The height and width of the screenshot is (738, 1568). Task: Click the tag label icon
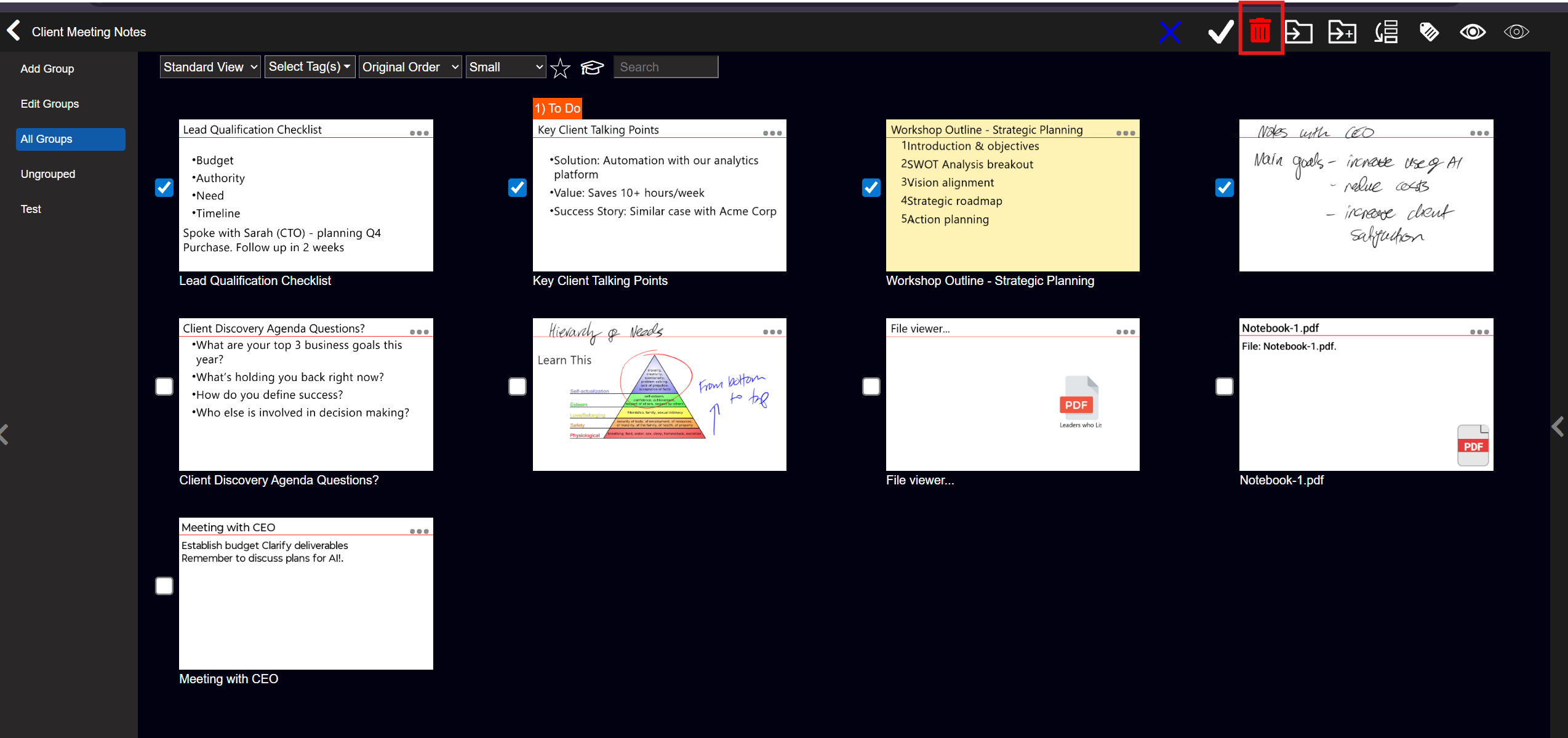click(x=1429, y=32)
